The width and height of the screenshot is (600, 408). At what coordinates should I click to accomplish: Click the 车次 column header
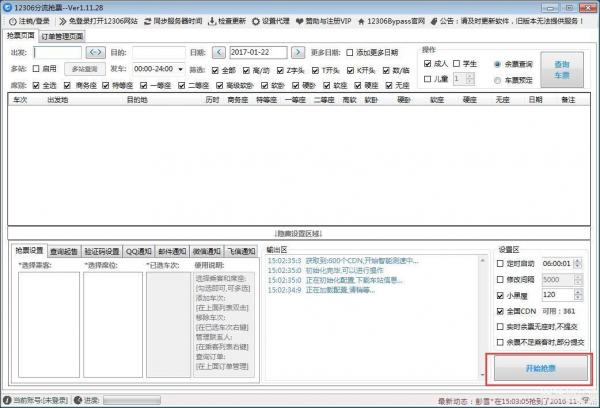pos(20,100)
